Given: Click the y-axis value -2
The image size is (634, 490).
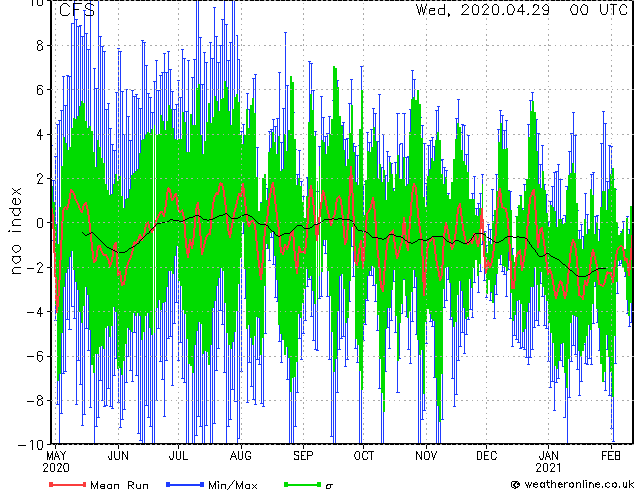Looking at the screenshot, I should tap(35, 267).
